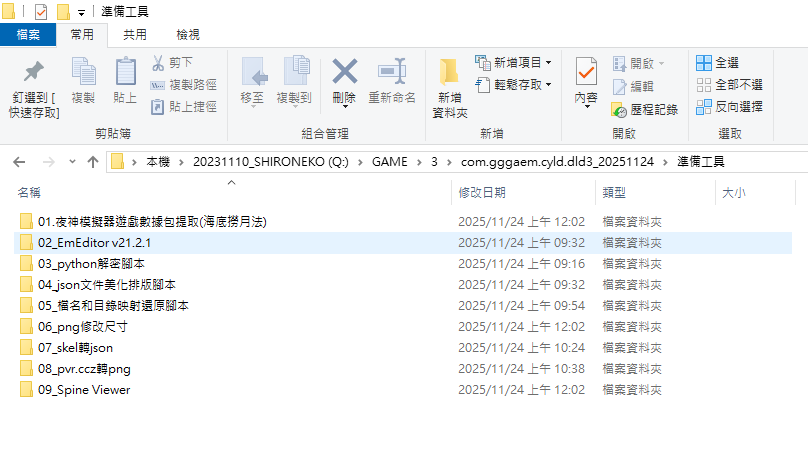Click the 刪除 red X icon

pyautogui.click(x=344, y=73)
